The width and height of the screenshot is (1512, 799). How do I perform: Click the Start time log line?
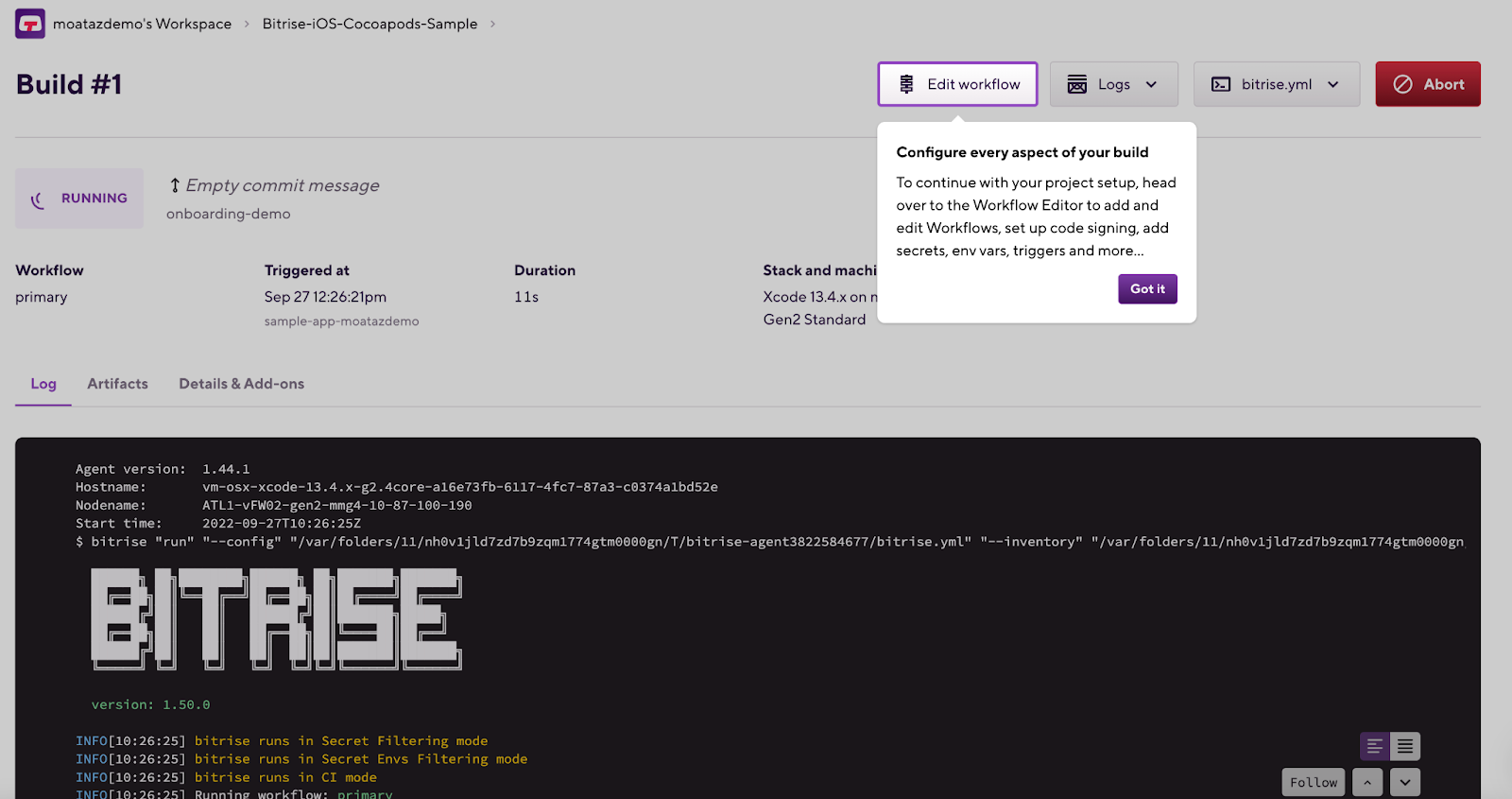(x=218, y=523)
